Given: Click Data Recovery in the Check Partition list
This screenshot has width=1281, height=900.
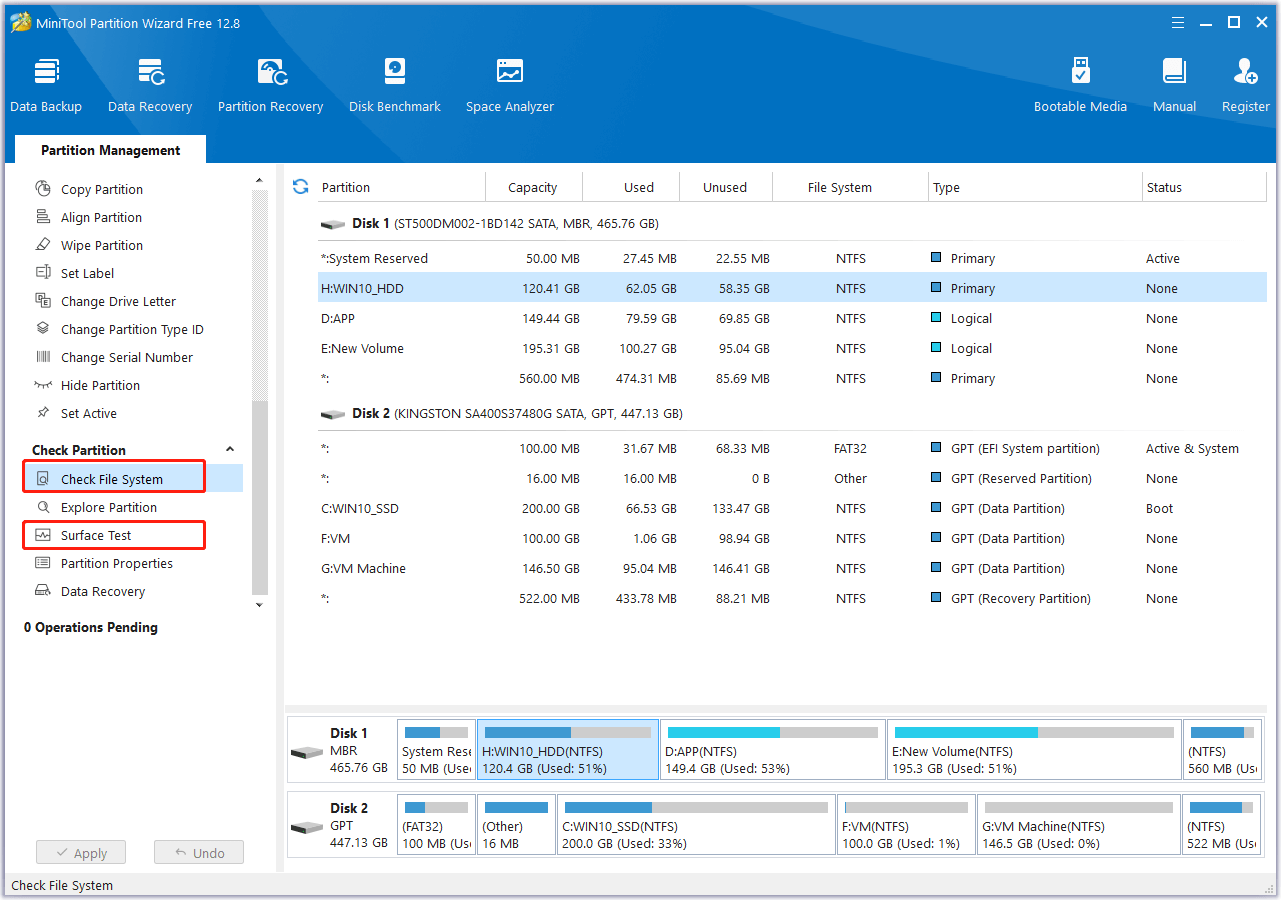Looking at the screenshot, I should coord(103,591).
